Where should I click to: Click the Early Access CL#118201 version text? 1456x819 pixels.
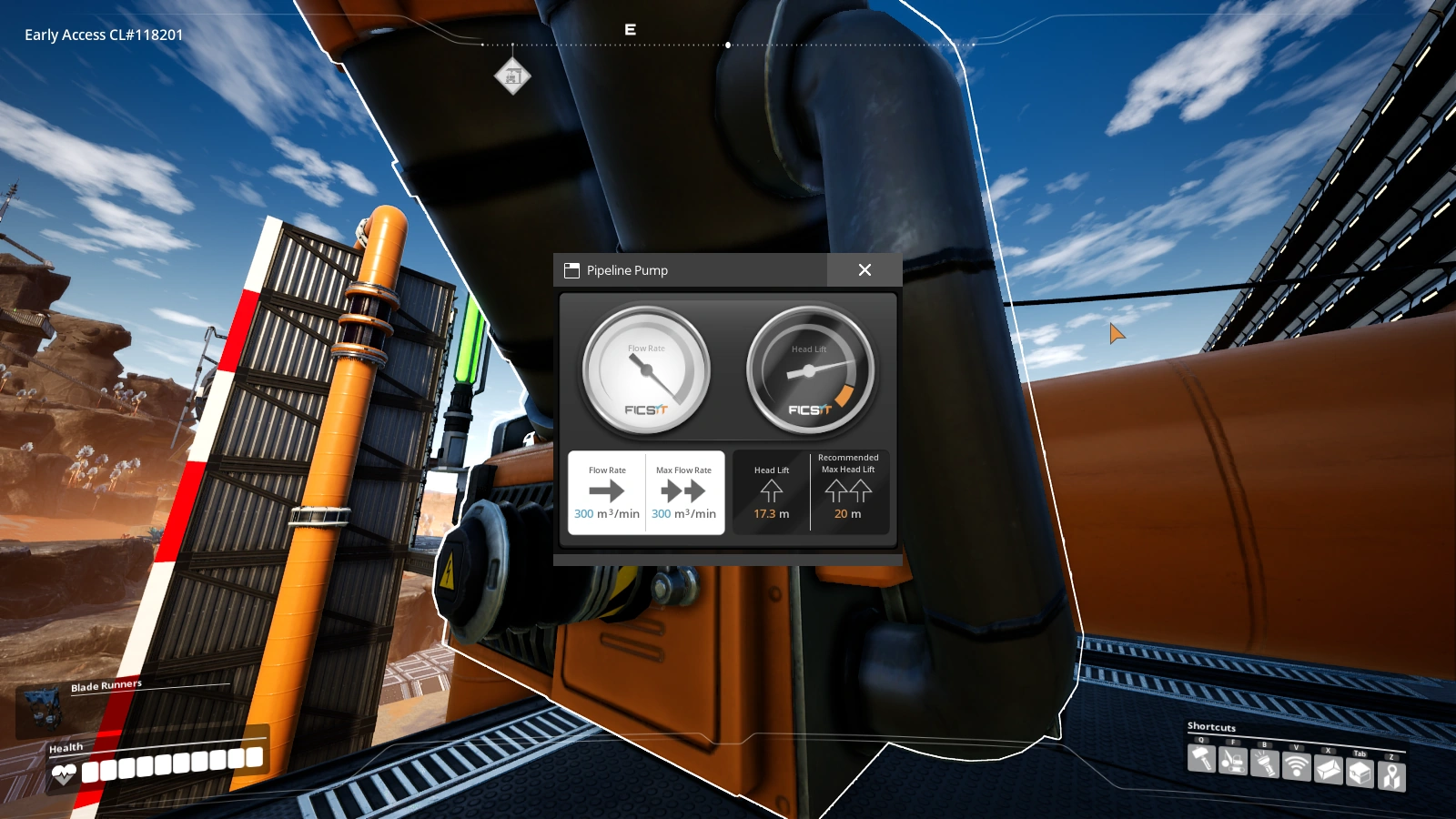(104, 35)
